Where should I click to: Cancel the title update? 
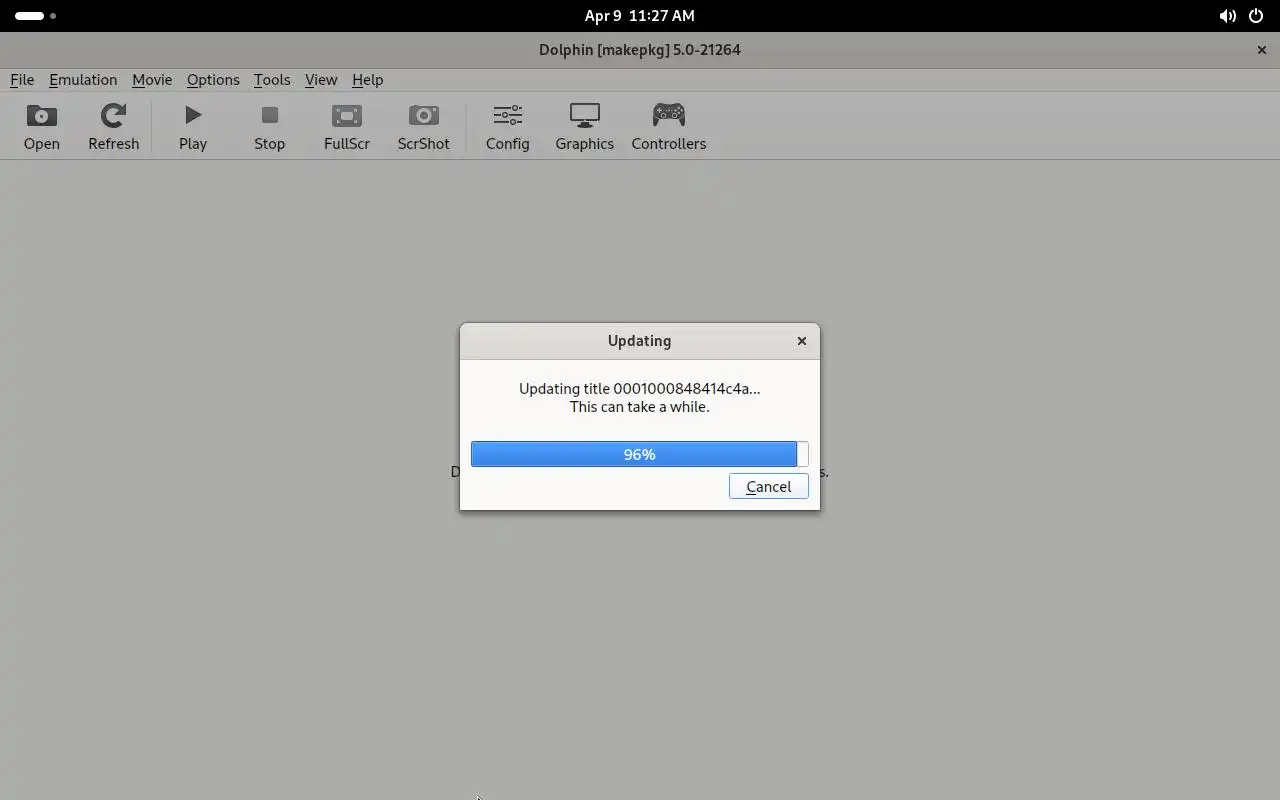click(x=769, y=487)
